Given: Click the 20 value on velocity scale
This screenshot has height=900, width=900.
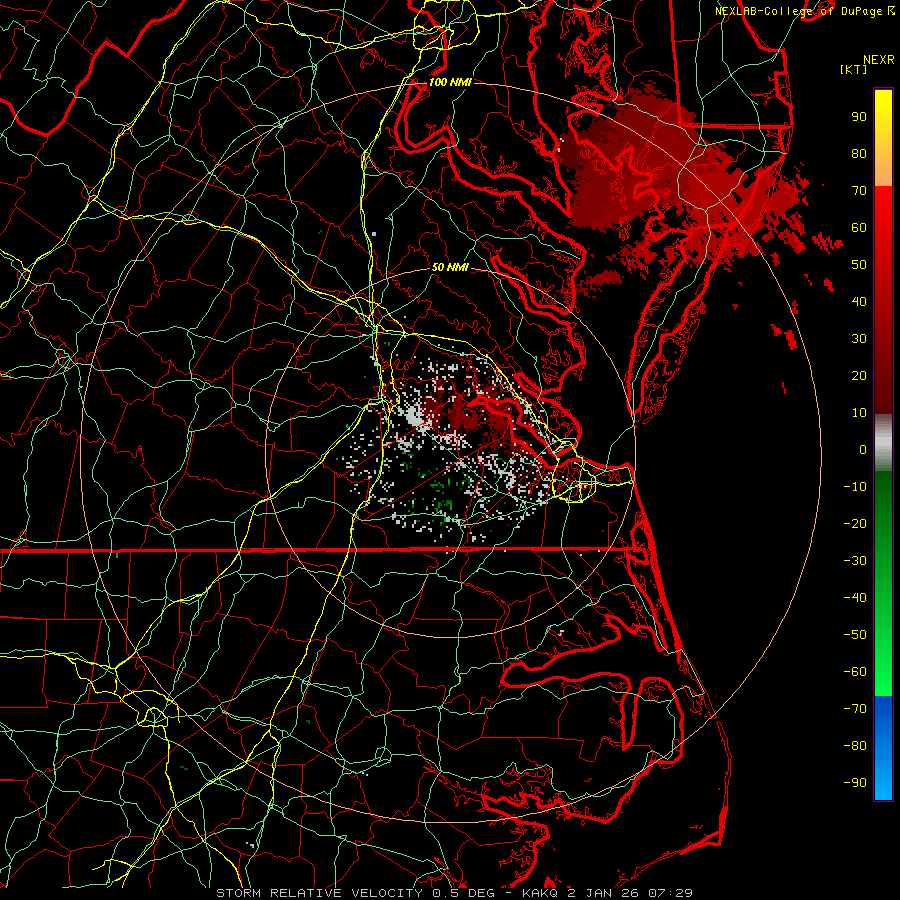Looking at the screenshot, I should point(859,375).
